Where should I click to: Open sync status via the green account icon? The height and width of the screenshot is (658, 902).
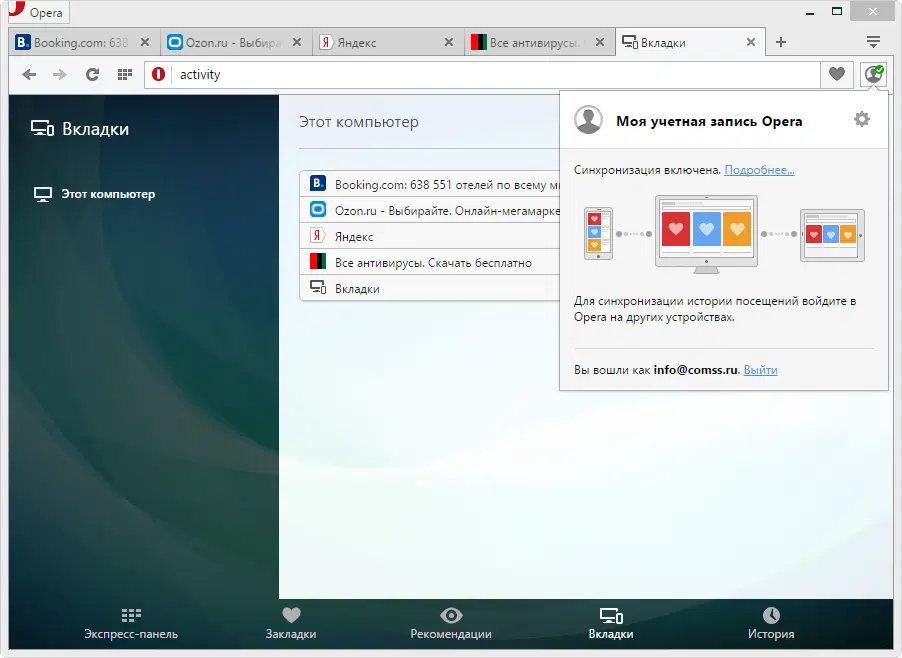(873, 74)
